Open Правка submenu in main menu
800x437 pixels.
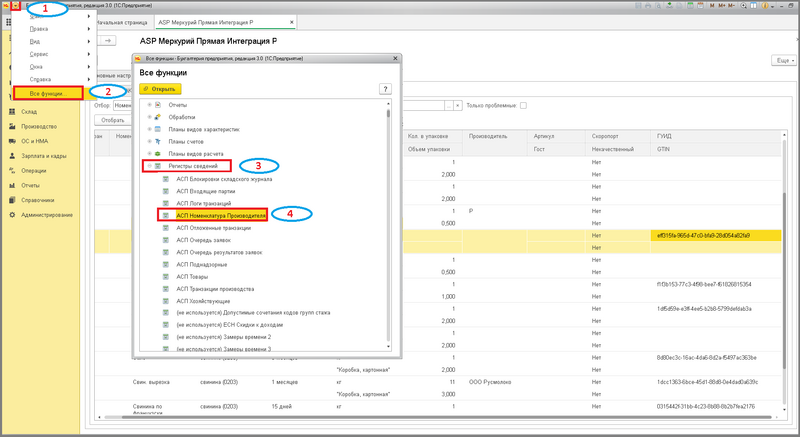[x=54, y=29]
